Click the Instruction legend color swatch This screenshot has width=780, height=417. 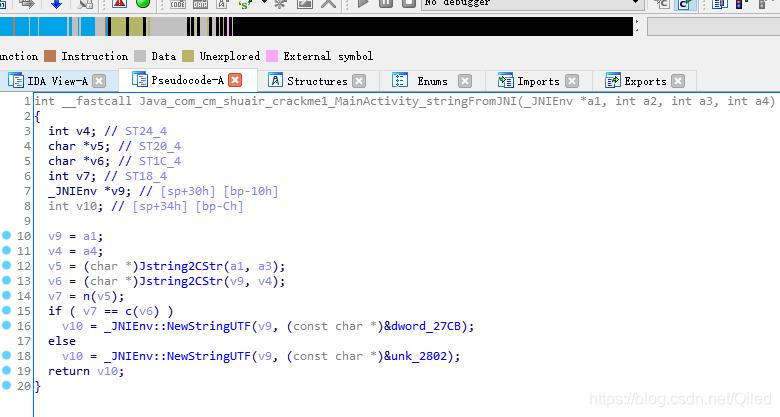point(50,56)
